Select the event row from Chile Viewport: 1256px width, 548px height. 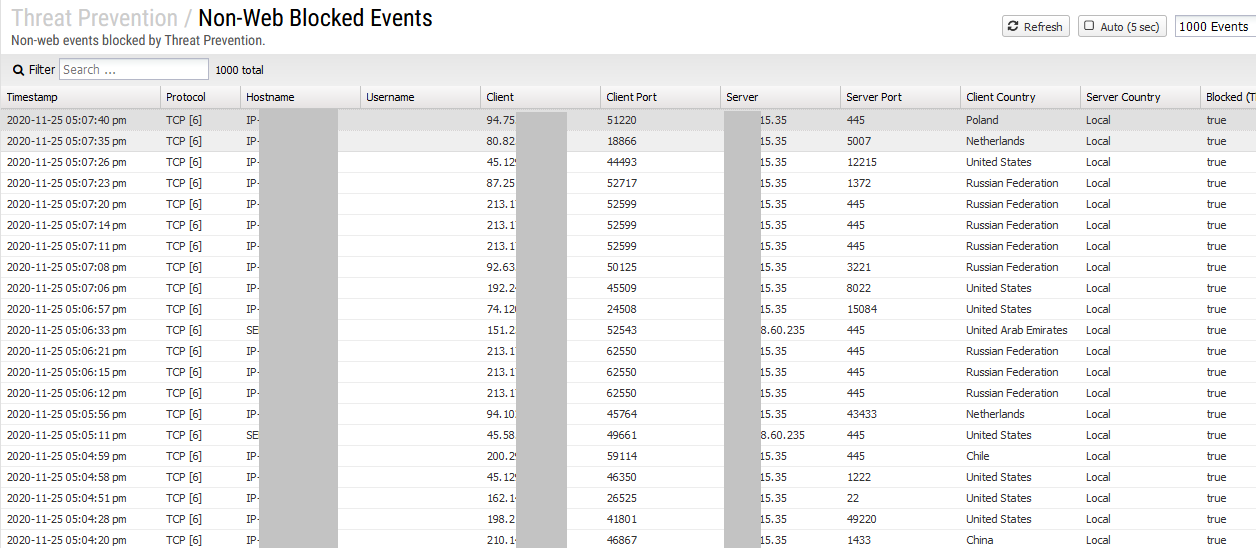pos(979,456)
